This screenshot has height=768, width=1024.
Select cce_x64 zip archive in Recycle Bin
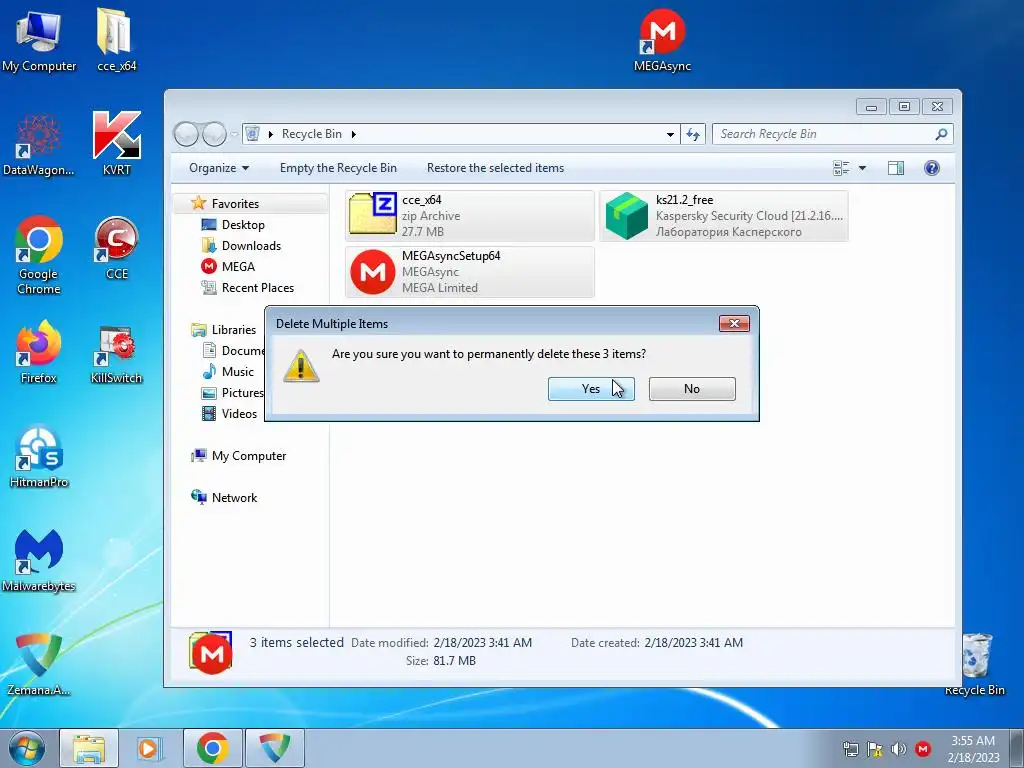(470, 216)
